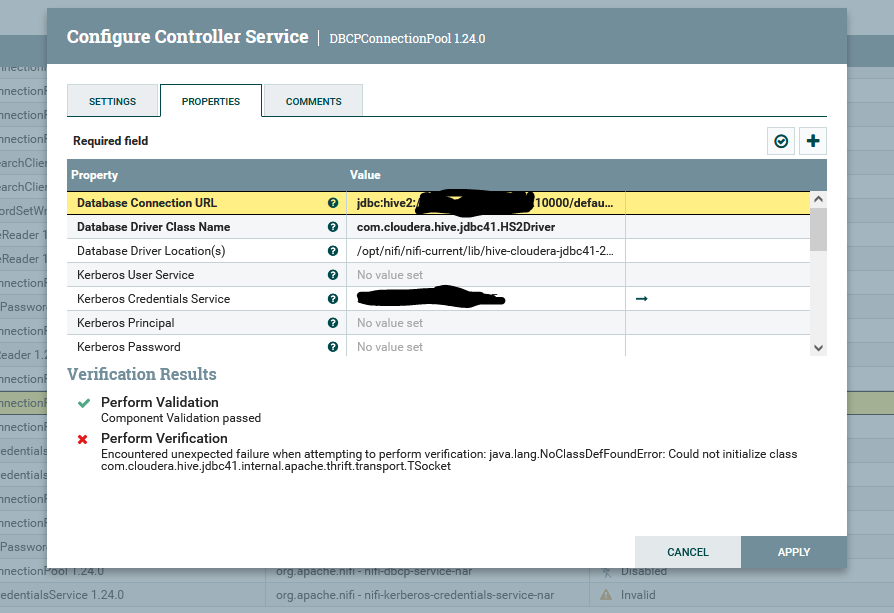Select the Database Driver Class Name property
Viewport: 894px width, 613px height.
point(153,227)
